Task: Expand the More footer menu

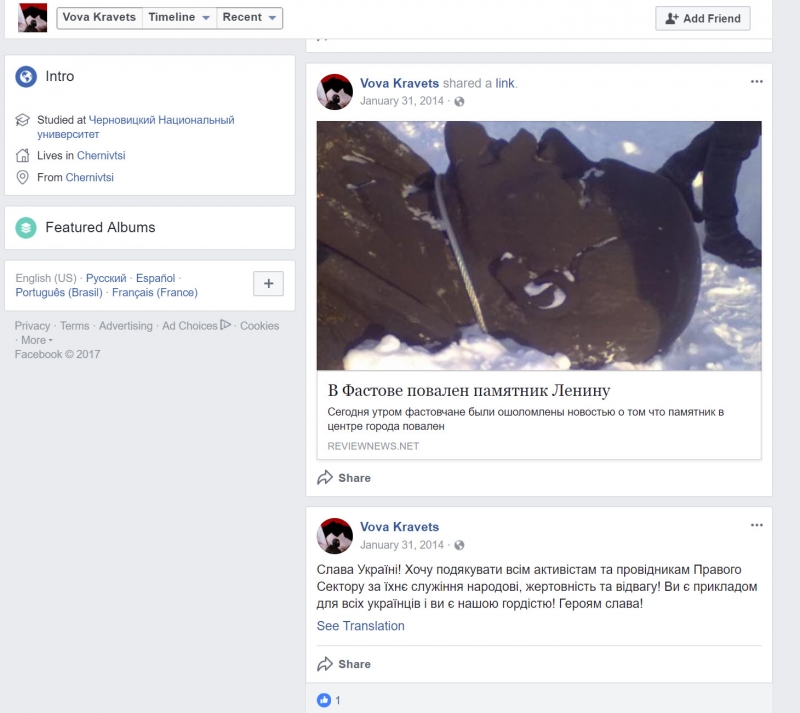Action: (36, 340)
